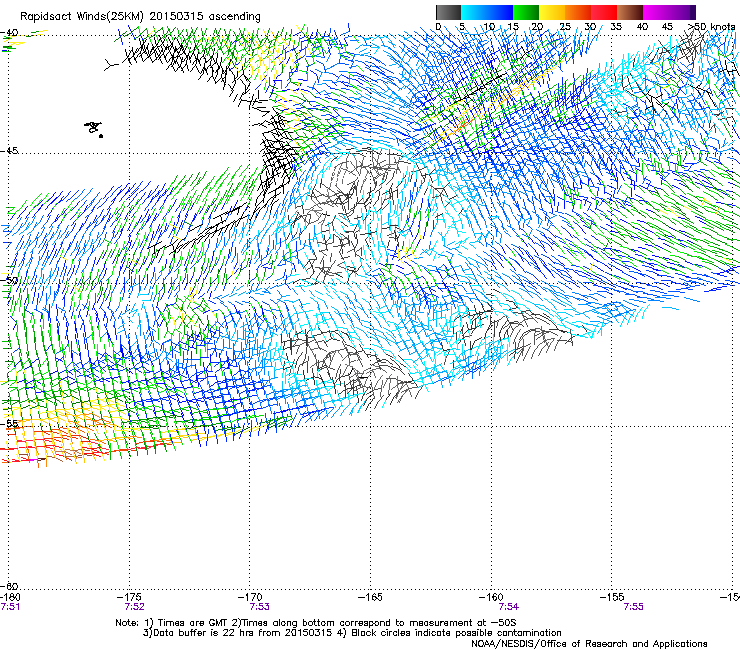
Task: Click the red 30-35 knots color segment
Action: (x=604, y=12)
